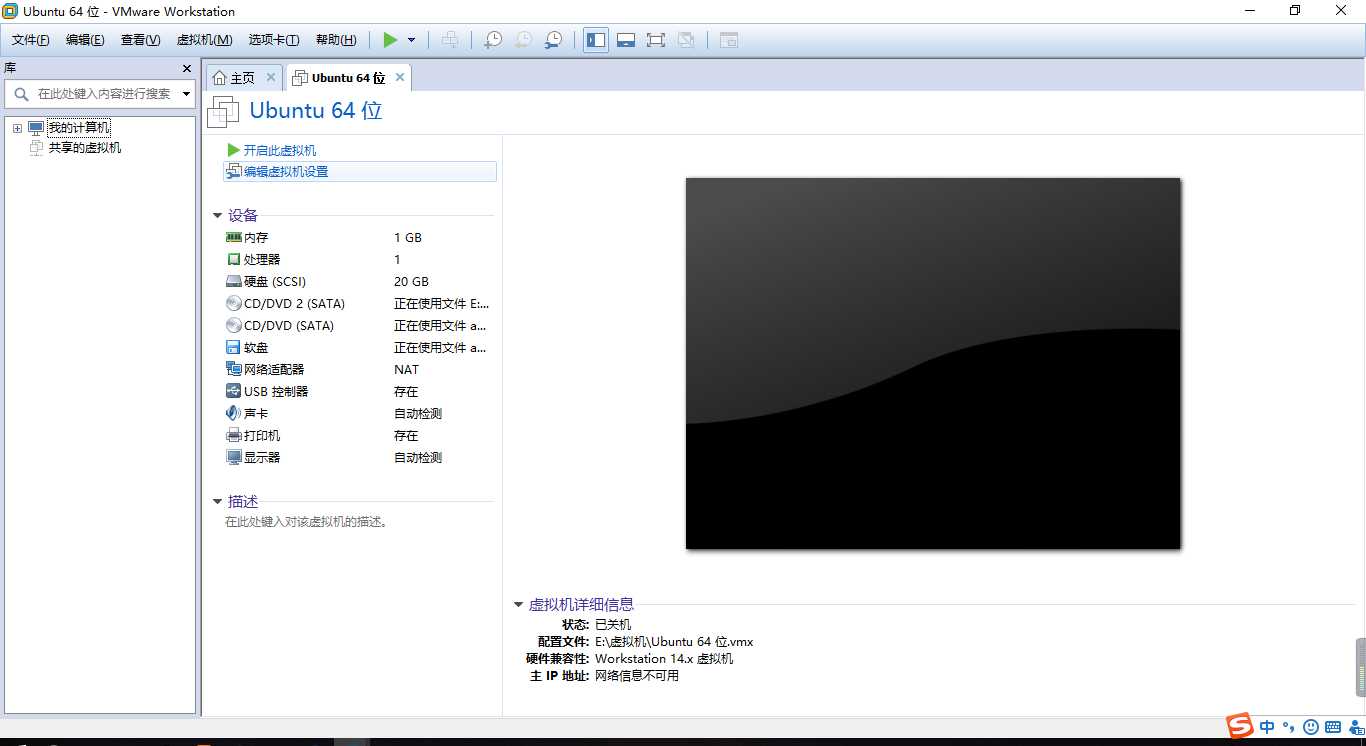This screenshot has width=1366, height=746.
Task: Select 共享的虚拟机 in the library tree
Action: 85,148
